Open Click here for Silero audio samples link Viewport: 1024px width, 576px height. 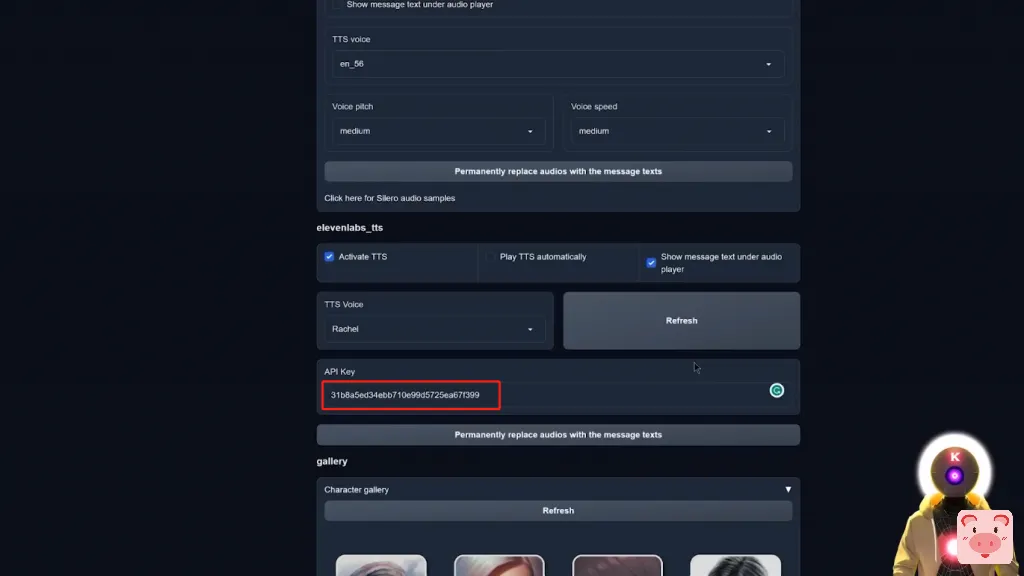point(389,198)
